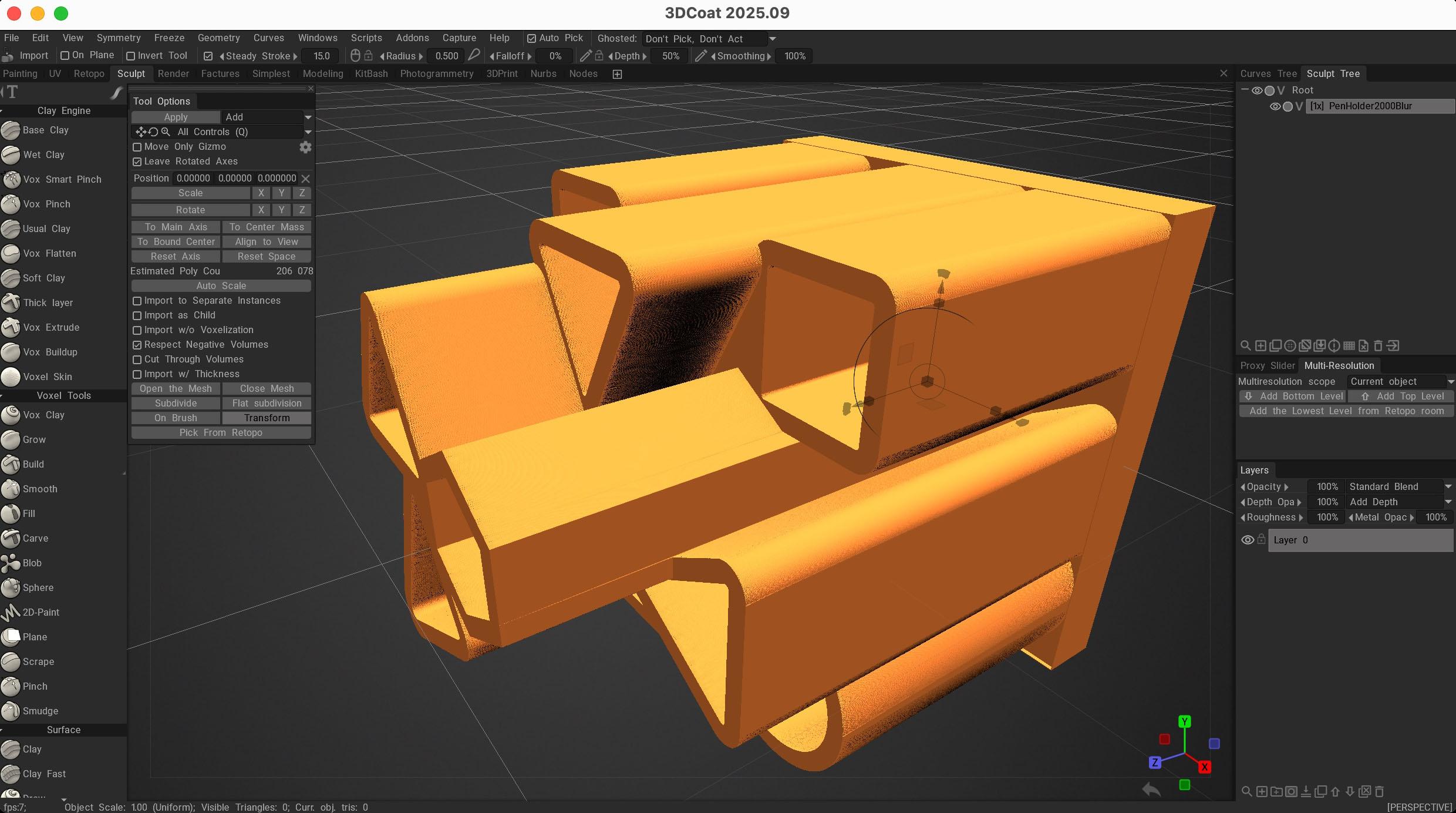Pick the 2D-Paint tool icon
The image size is (1456, 813).
pyautogui.click(x=11, y=612)
